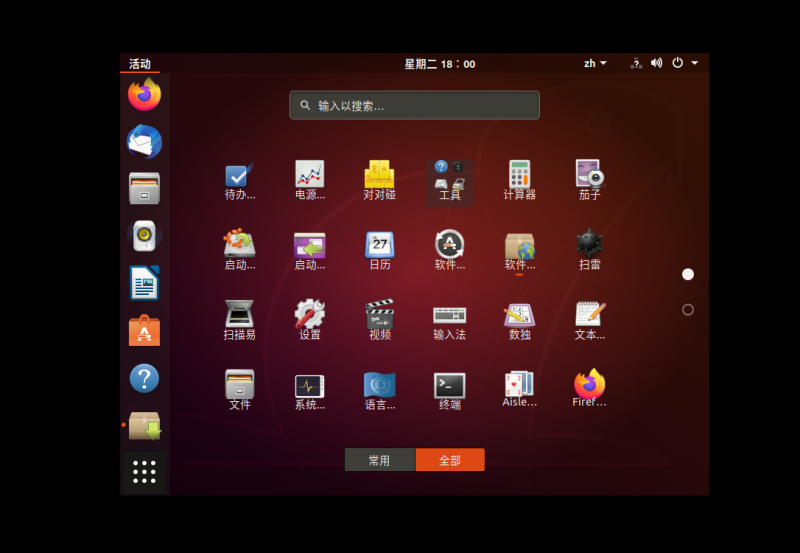Click the 输入以搜索 search field

(414, 105)
